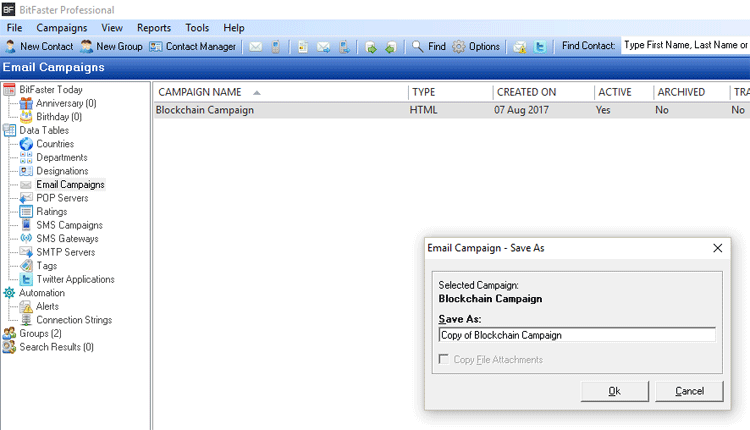
Task: Click the Save As name text field
Action: 576,335
